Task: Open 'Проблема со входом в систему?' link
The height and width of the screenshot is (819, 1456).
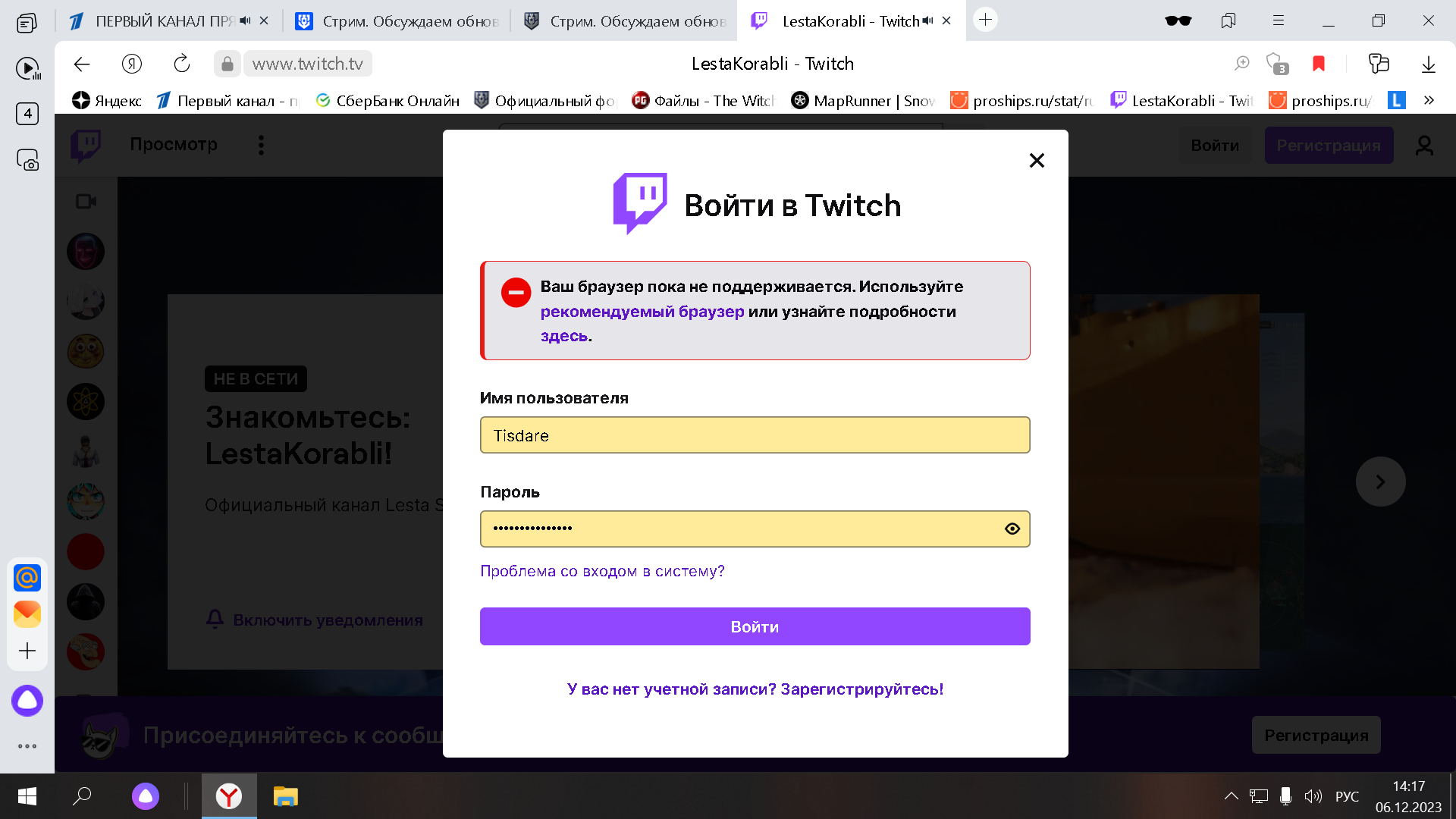Action: point(602,571)
